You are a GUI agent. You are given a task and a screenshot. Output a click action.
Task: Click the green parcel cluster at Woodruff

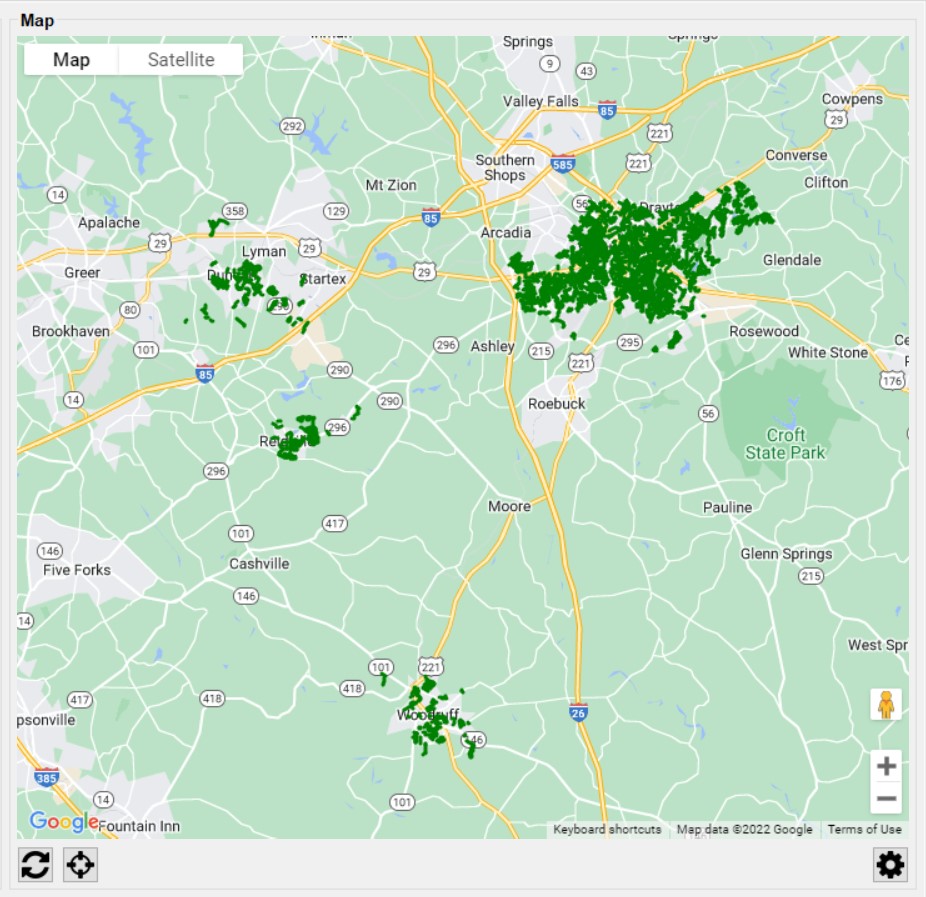433,717
